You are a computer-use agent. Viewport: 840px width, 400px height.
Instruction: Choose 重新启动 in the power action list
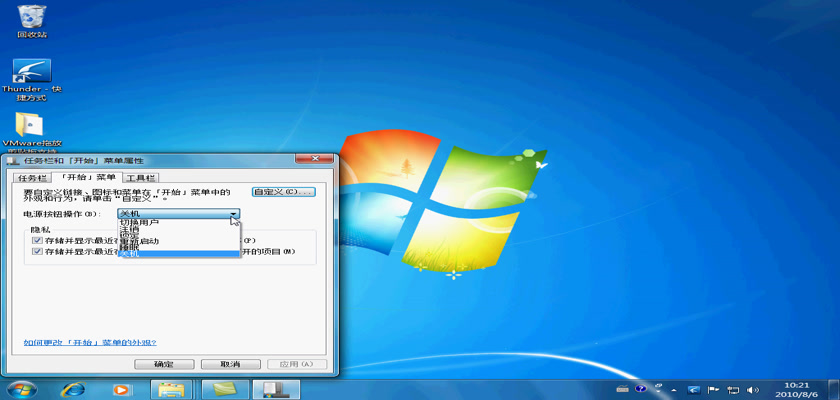tap(140, 241)
